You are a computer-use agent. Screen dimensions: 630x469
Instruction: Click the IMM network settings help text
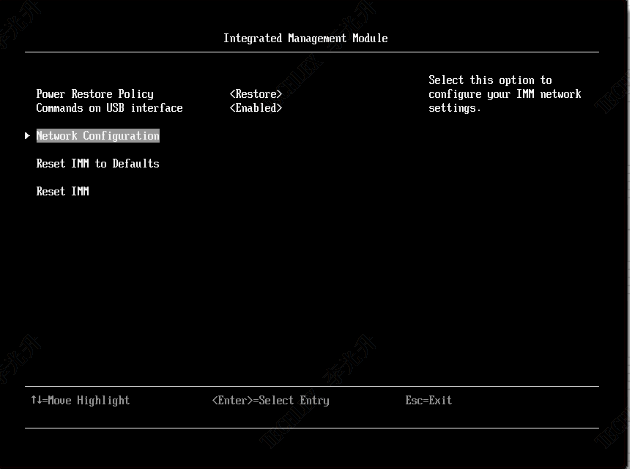point(505,94)
